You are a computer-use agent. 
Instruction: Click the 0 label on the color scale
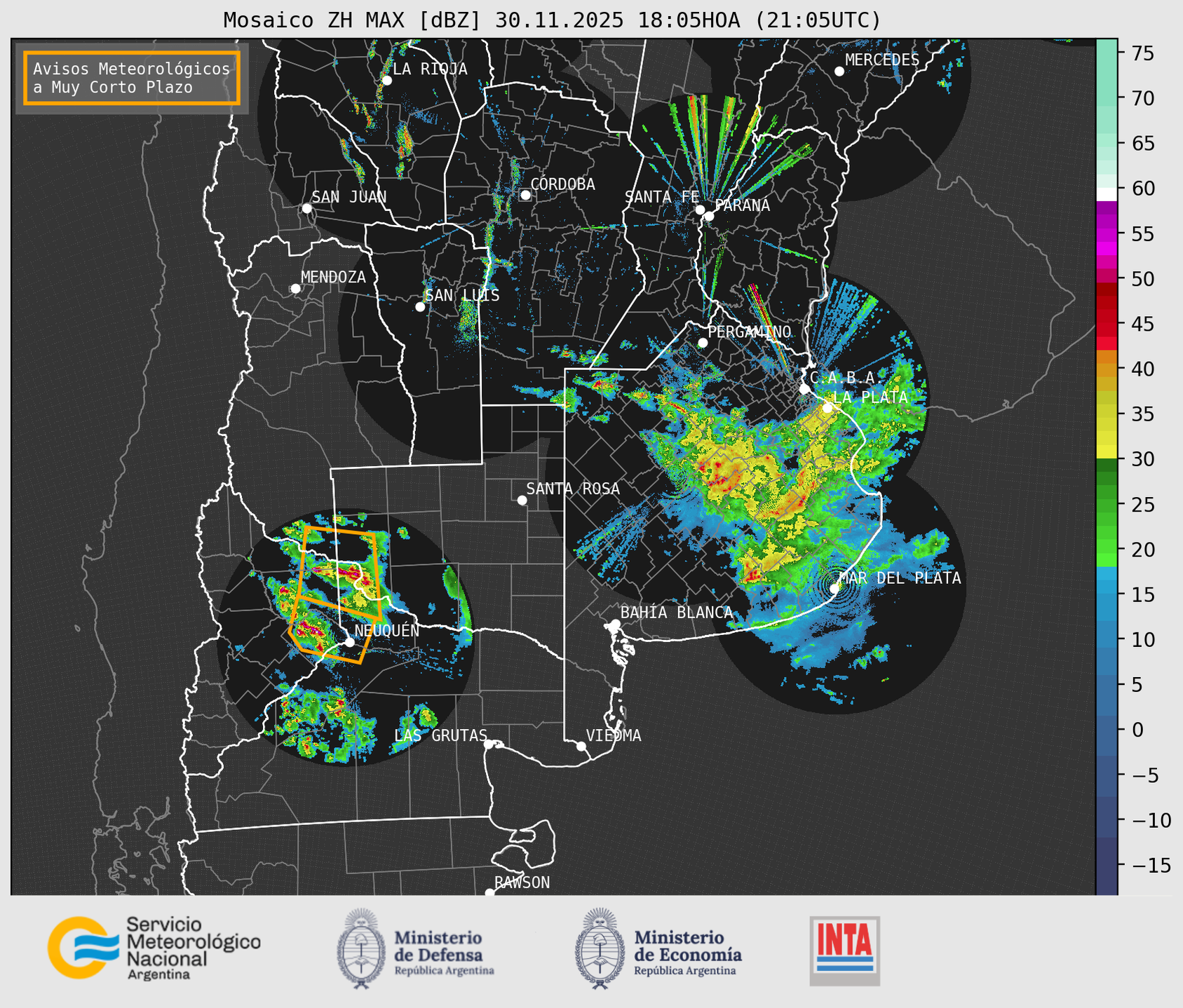pyautogui.click(x=1137, y=730)
